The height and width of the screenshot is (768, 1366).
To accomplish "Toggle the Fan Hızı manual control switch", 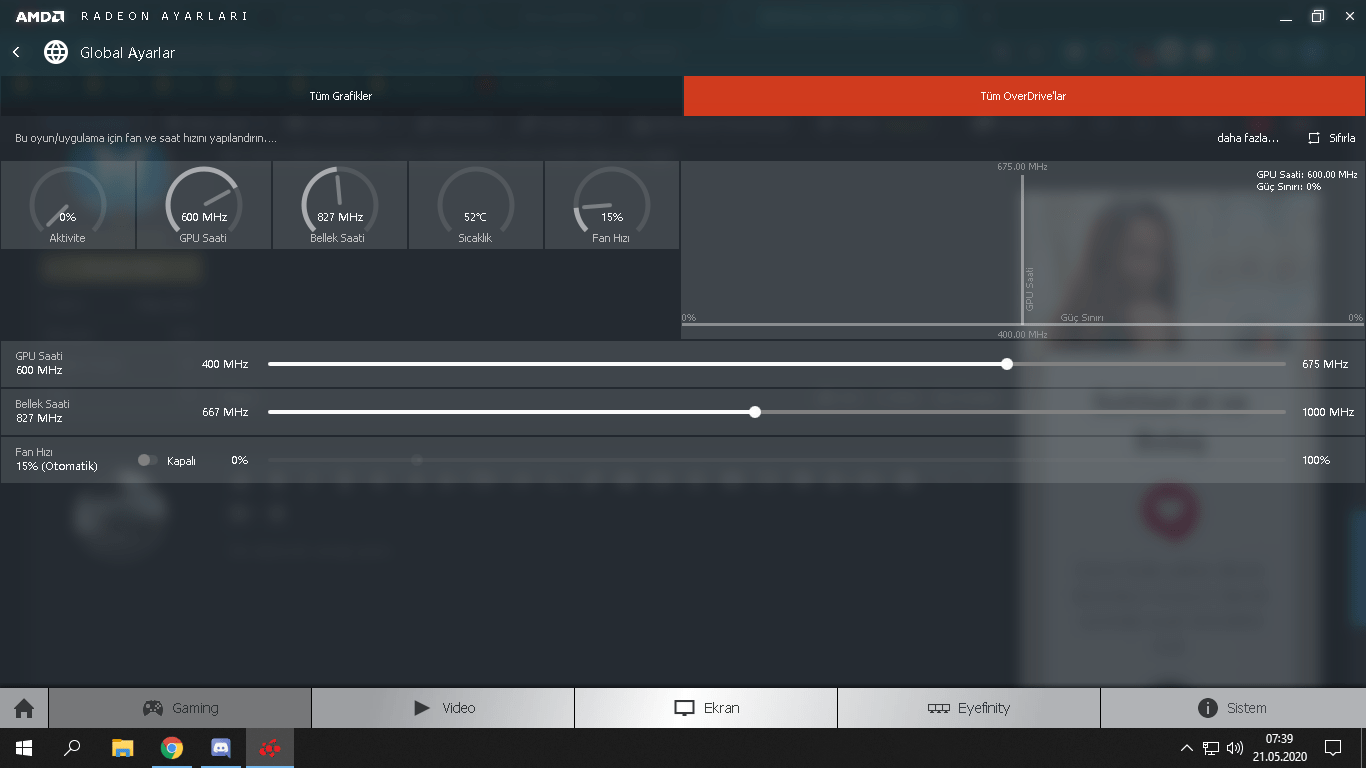I will 147,460.
